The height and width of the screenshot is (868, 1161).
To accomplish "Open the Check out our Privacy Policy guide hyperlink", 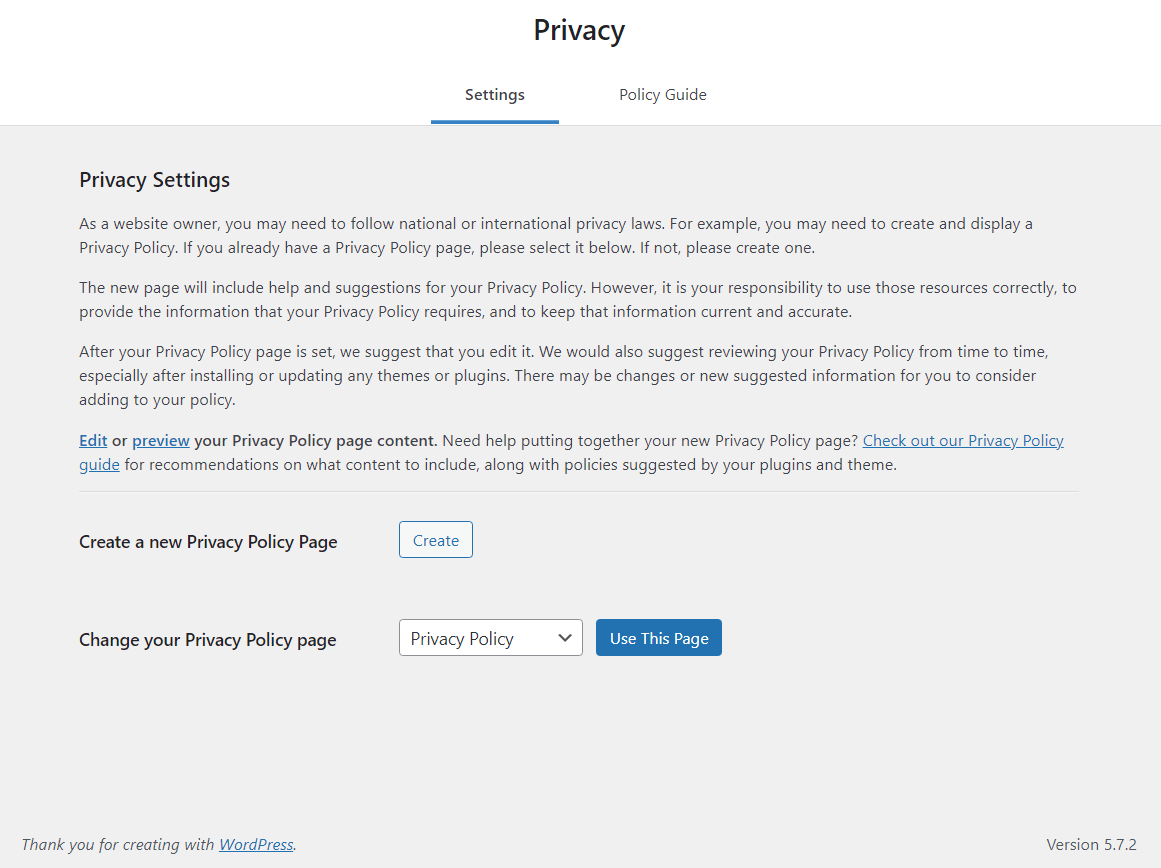I will click(x=963, y=440).
